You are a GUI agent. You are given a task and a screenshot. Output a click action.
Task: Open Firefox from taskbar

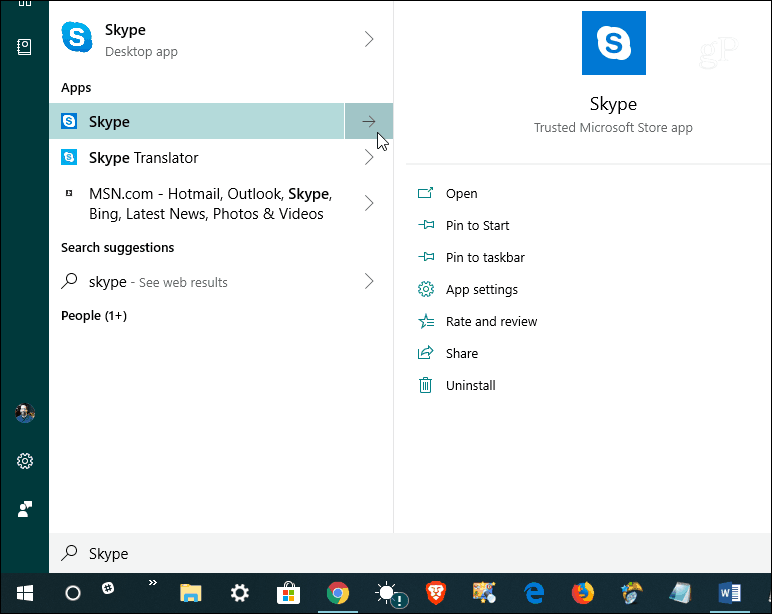point(583,593)
